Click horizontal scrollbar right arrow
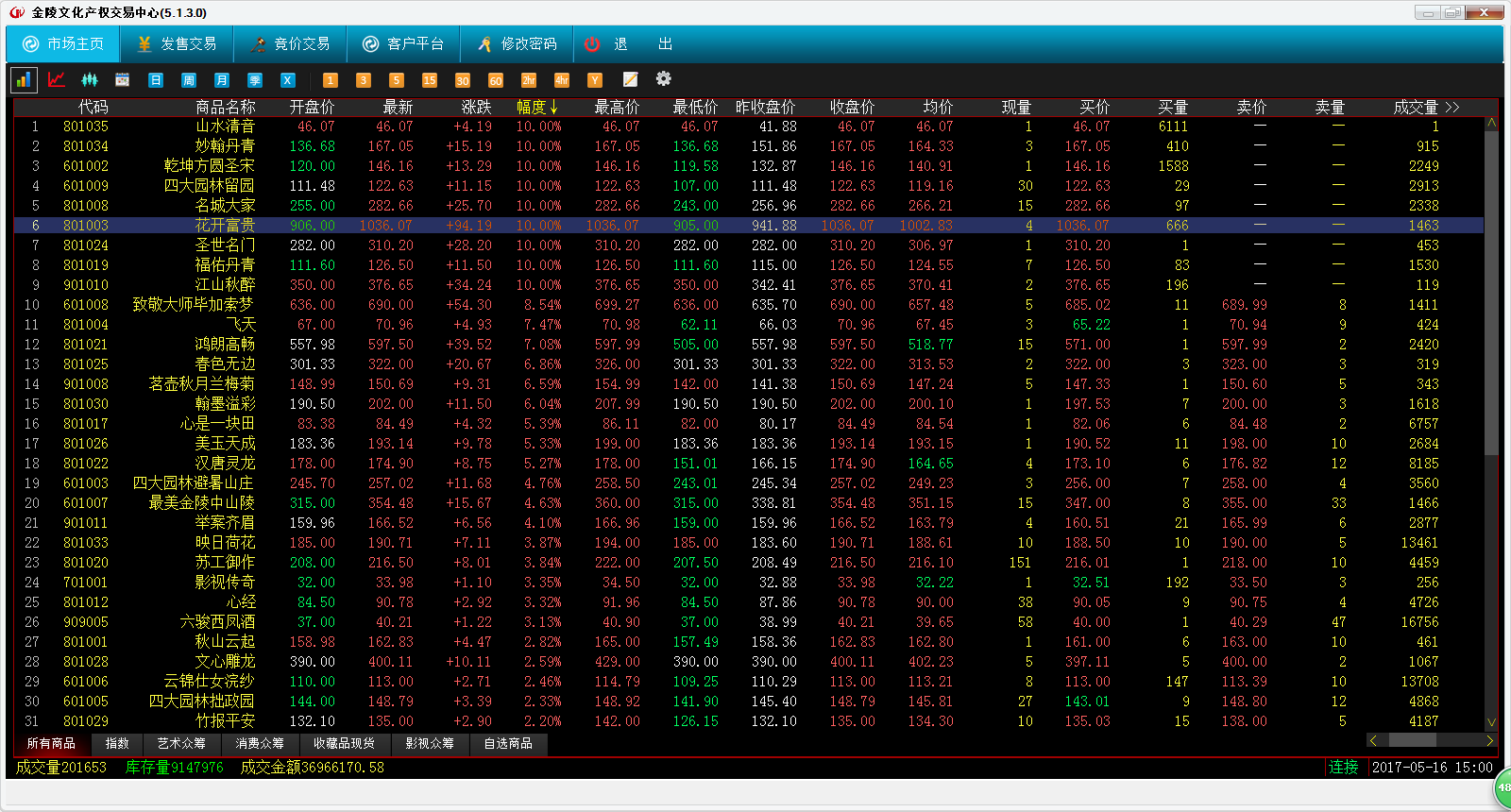This screenshot has height=812, width=1511. click(x=1490, y=740)
